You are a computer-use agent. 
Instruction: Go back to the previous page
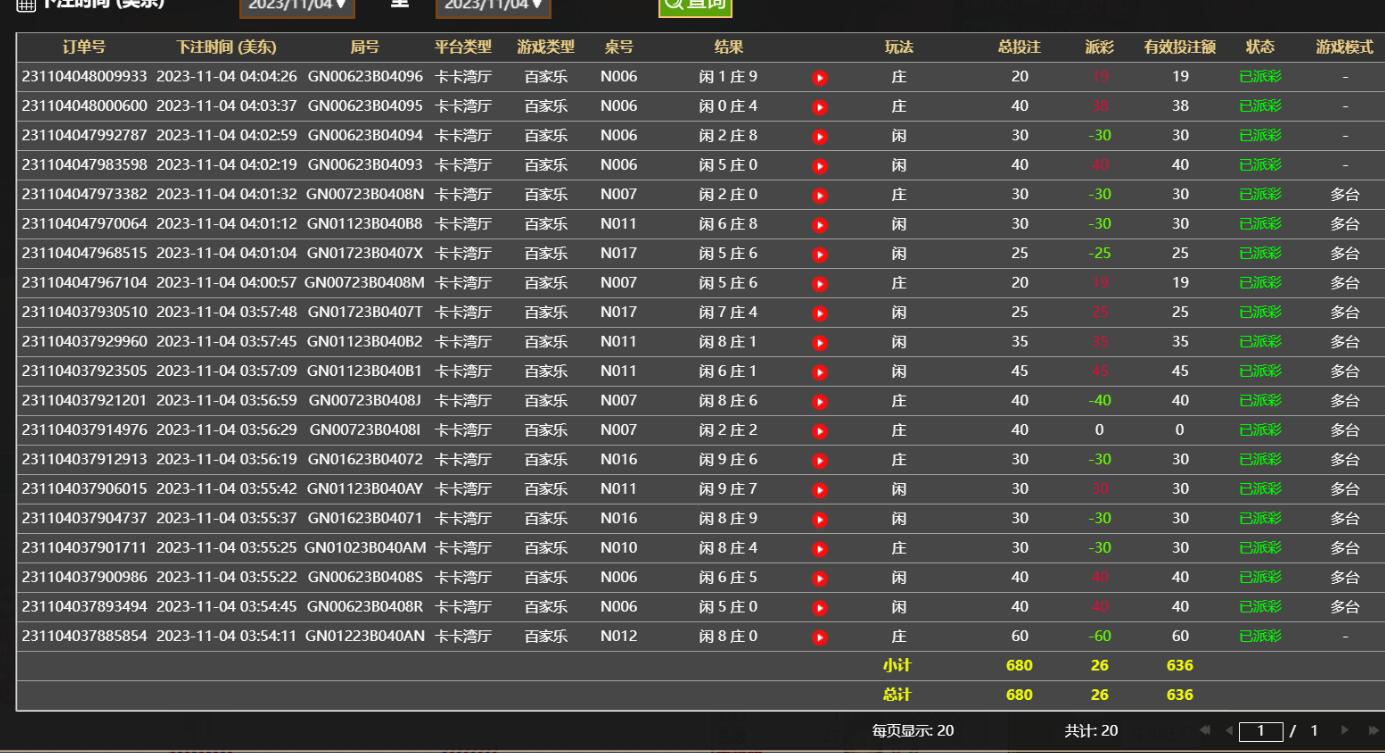coord(1229,731)
